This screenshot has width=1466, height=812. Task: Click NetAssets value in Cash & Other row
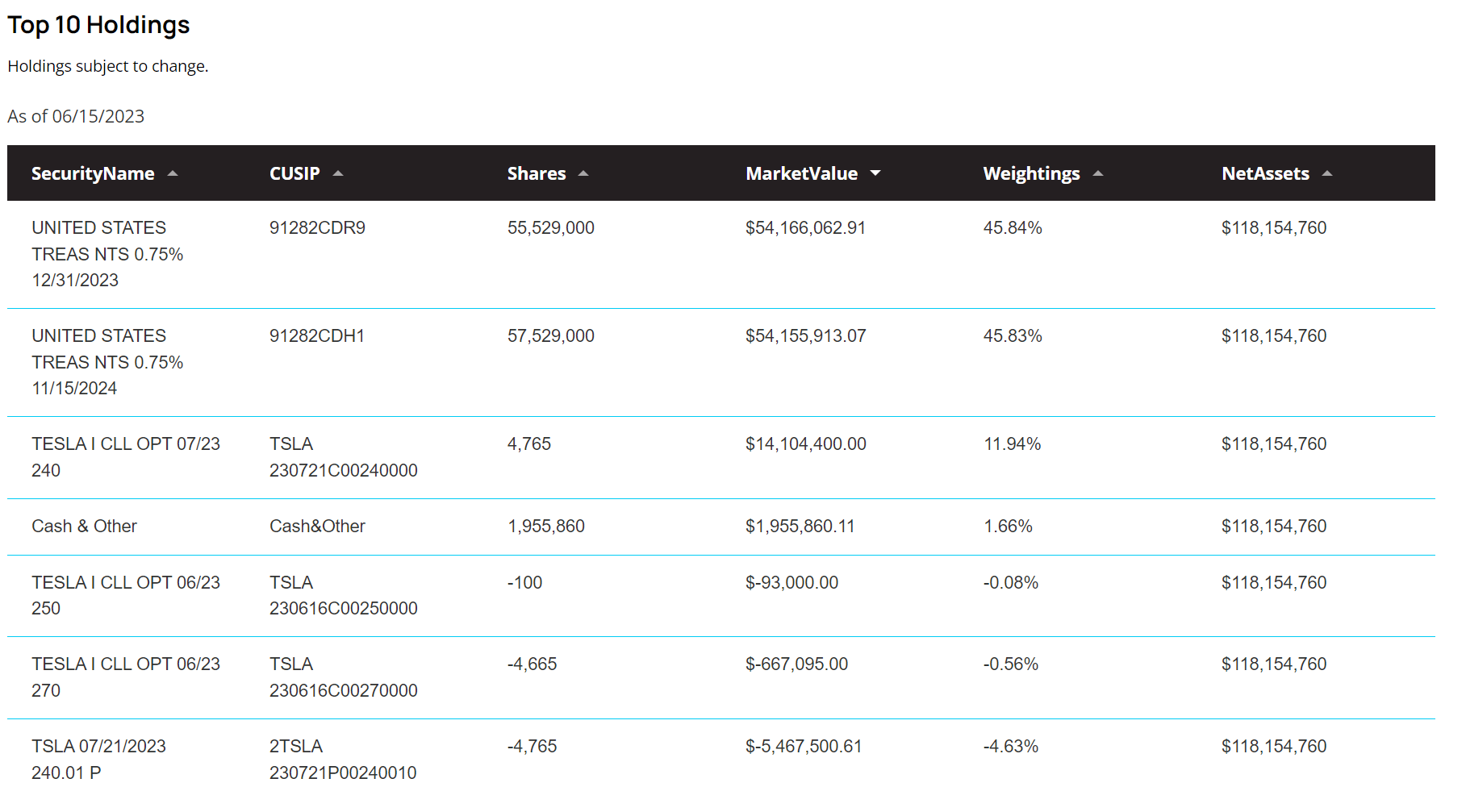click(1274, 527)
